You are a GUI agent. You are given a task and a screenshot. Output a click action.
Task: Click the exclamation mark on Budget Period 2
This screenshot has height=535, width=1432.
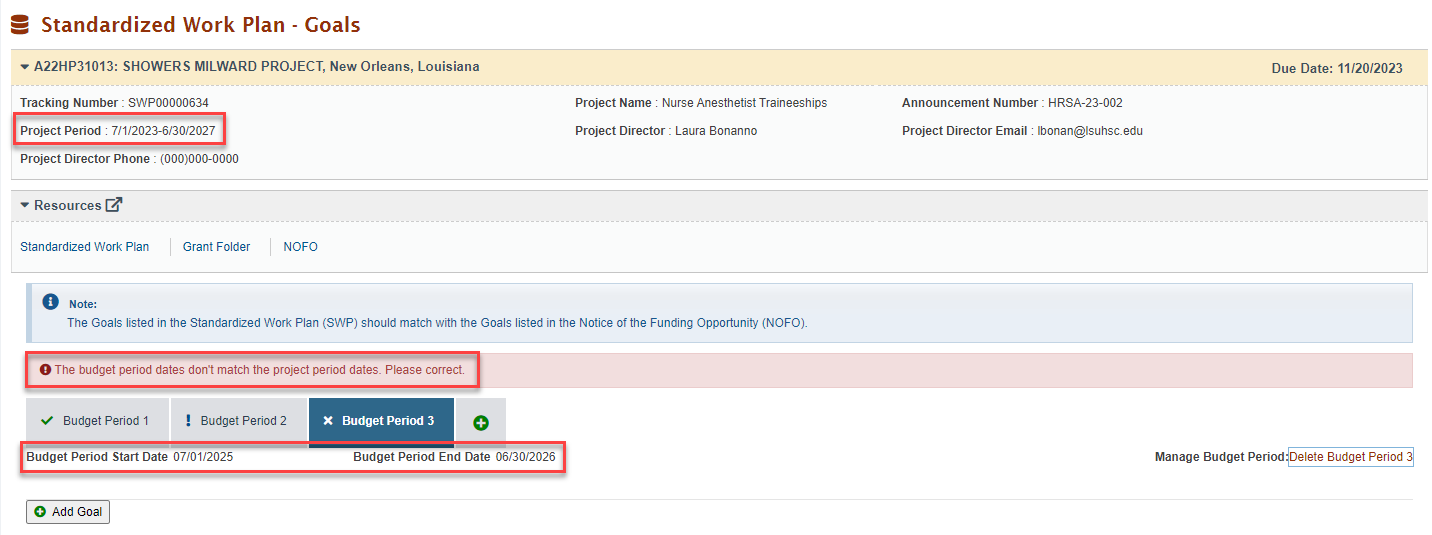(188, 421)
